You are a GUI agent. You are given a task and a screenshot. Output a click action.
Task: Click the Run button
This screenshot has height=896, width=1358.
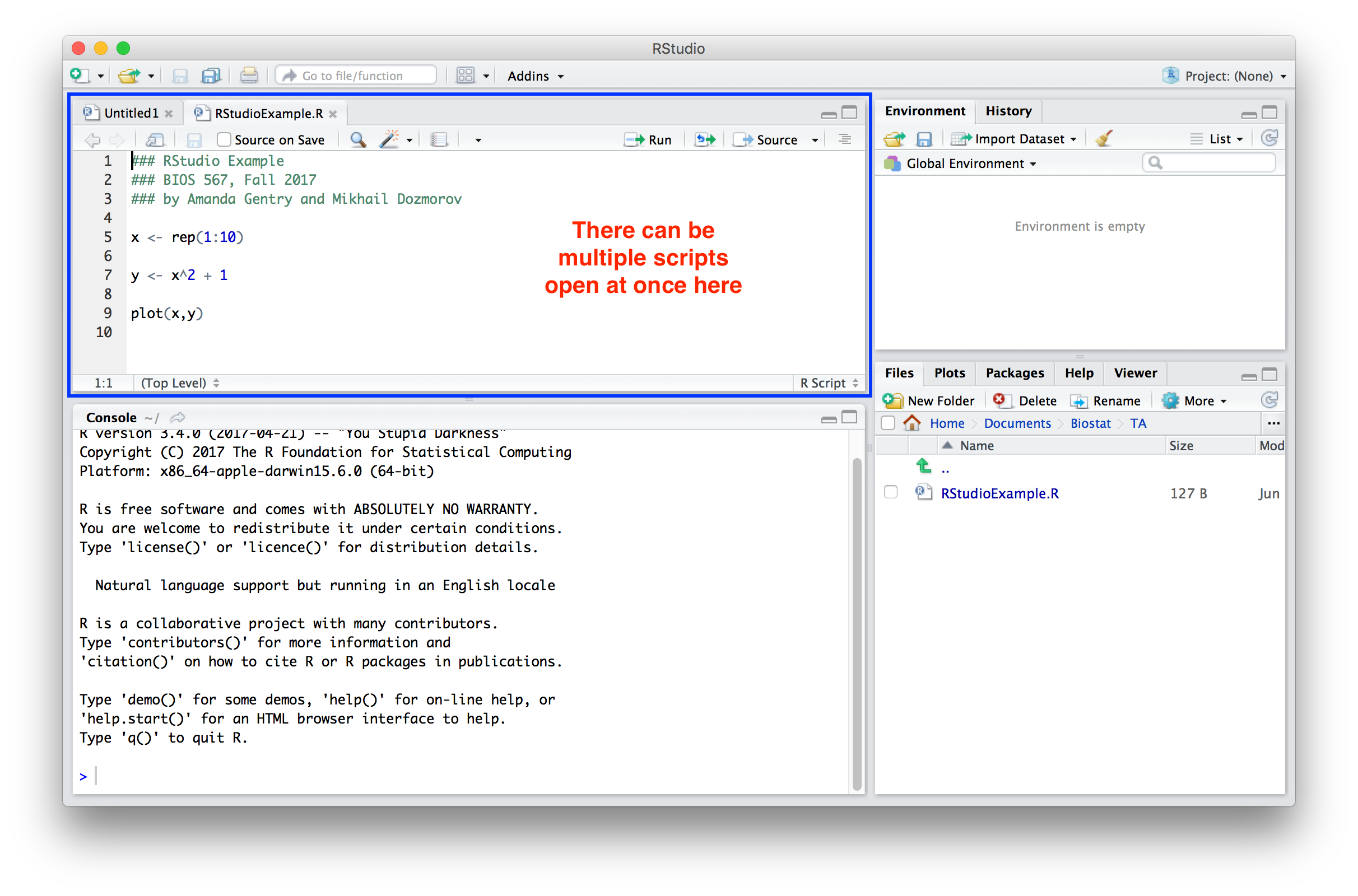point(649,140)
